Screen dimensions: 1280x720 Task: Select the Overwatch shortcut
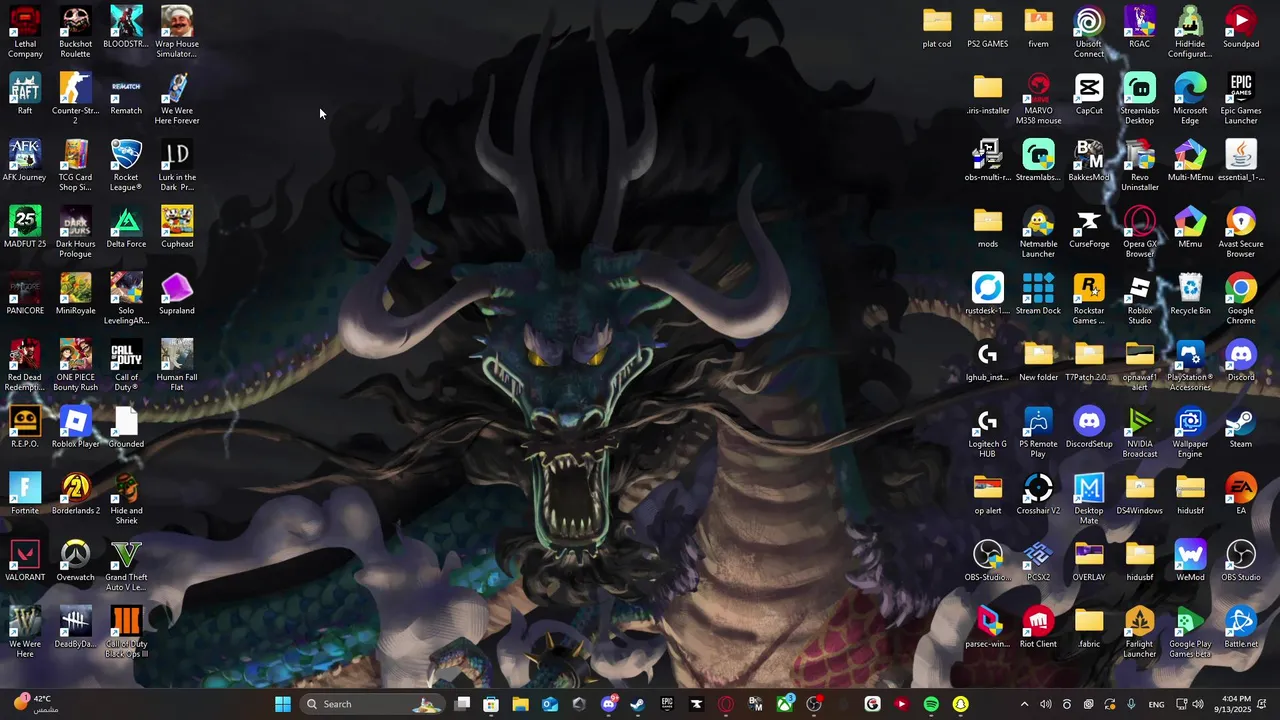pos(75,561)
